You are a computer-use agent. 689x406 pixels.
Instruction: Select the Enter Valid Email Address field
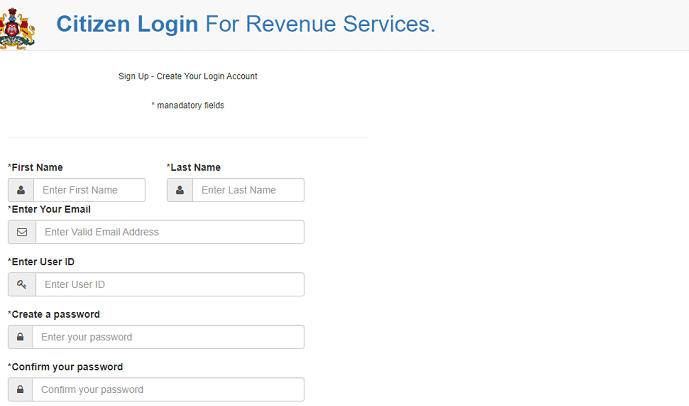(170, 232)
